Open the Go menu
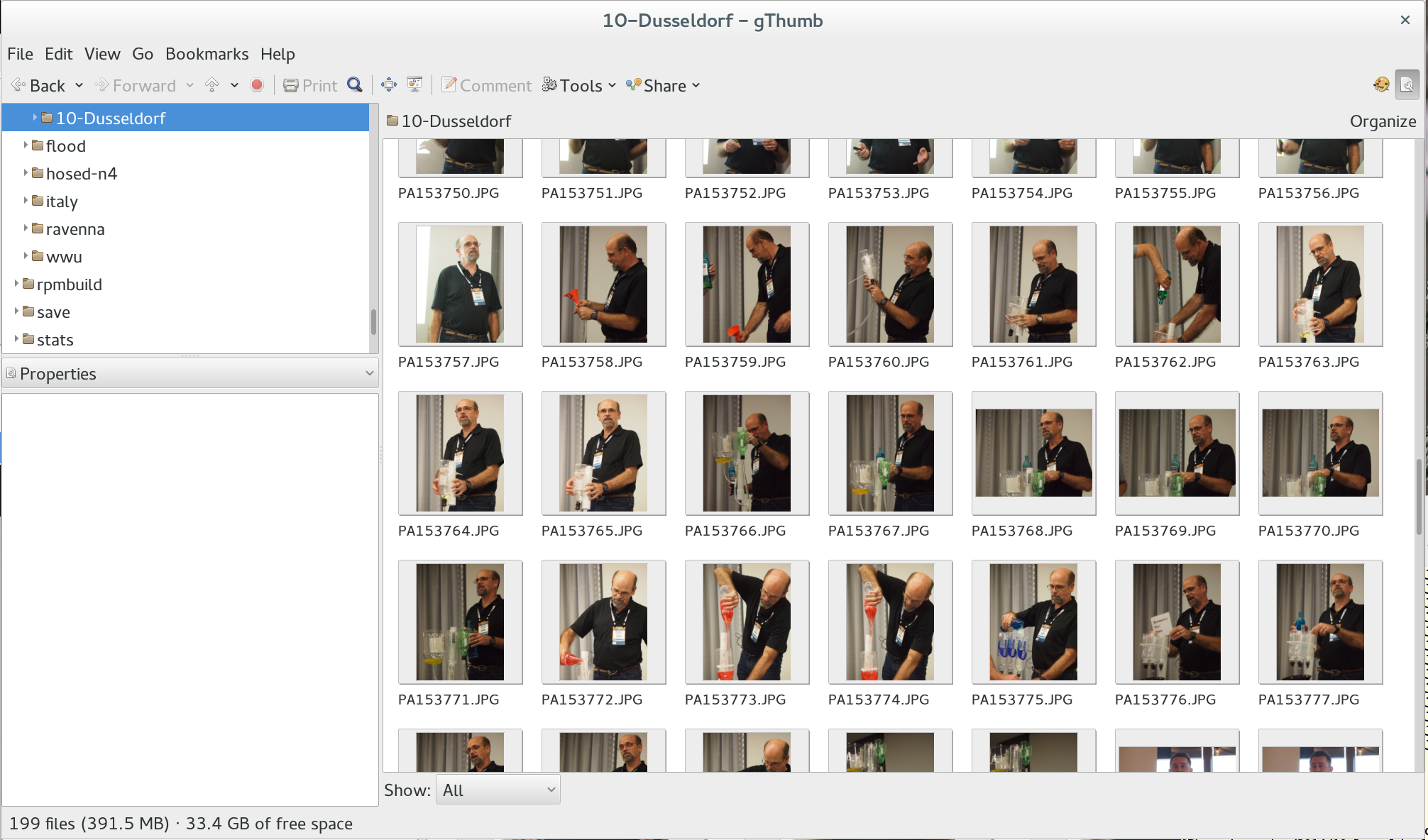 pyautogui.click(x=143, y=54)
